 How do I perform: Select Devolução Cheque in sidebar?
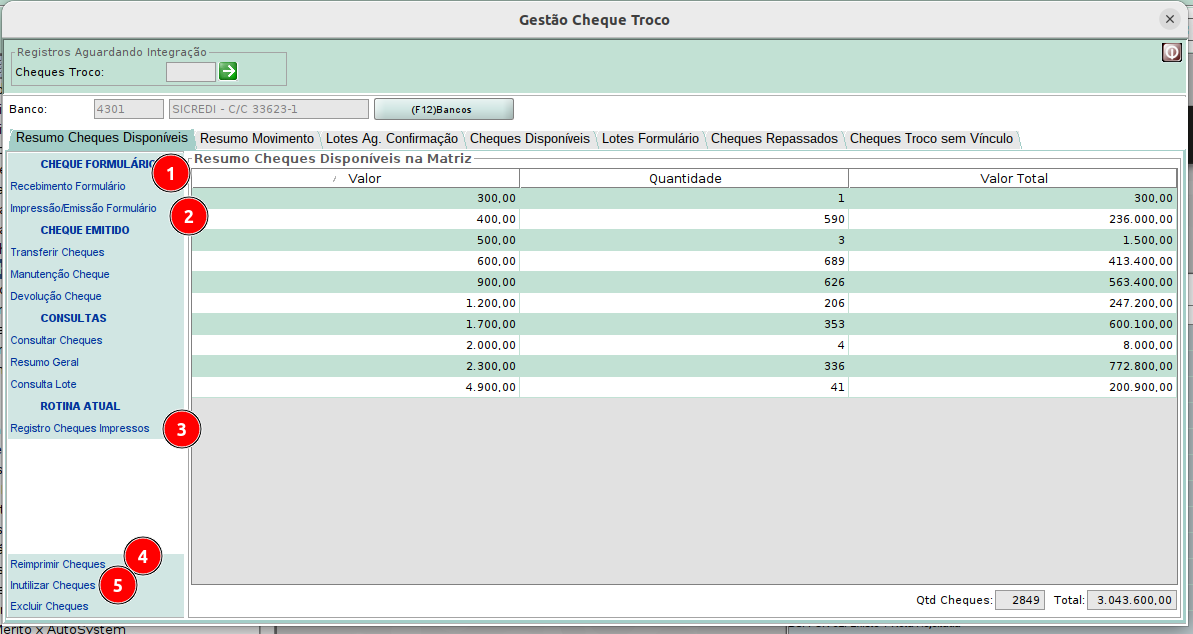(56, 296)
